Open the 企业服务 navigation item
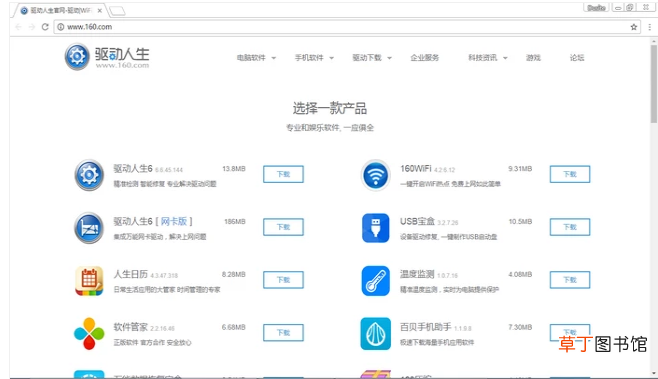Image resolution: width=658 pixels, height=379 pixels. (x=425, y=58)
